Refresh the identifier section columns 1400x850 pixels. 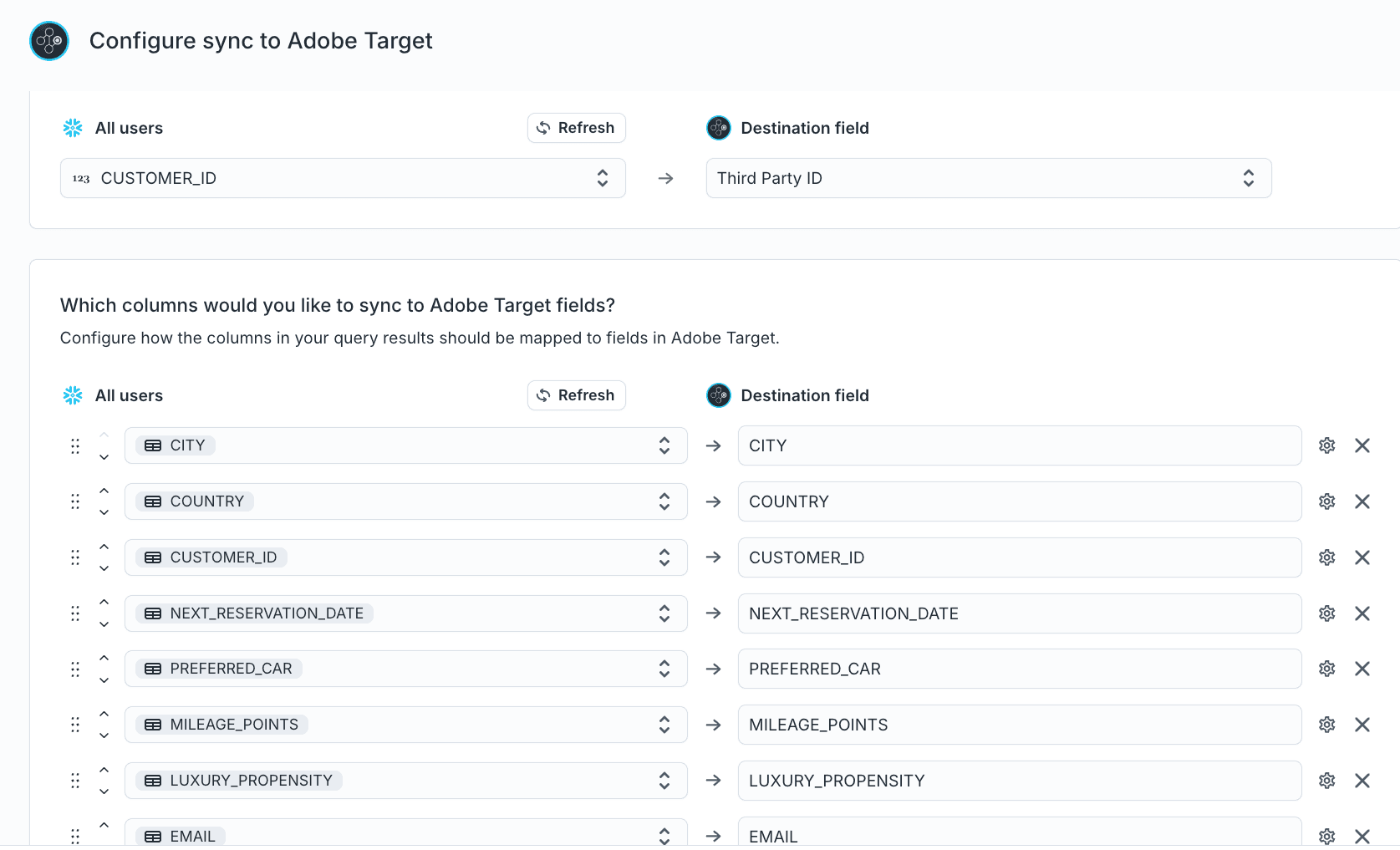576,128
